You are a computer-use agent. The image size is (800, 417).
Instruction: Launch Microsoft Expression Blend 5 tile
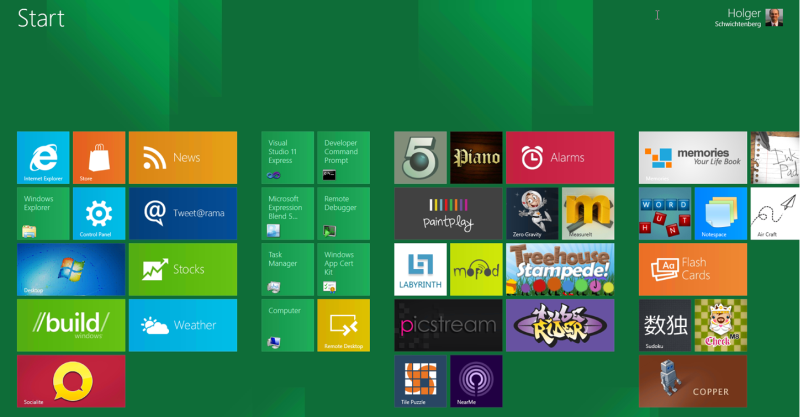pos(288,213)
